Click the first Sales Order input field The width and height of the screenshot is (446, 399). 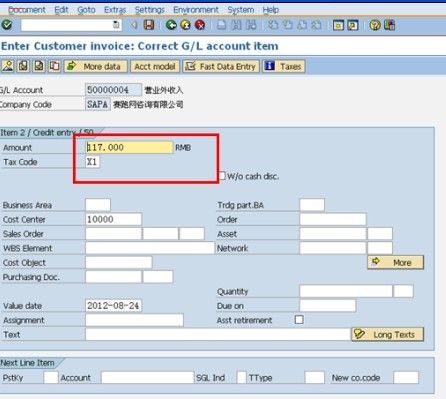(114, 233)
